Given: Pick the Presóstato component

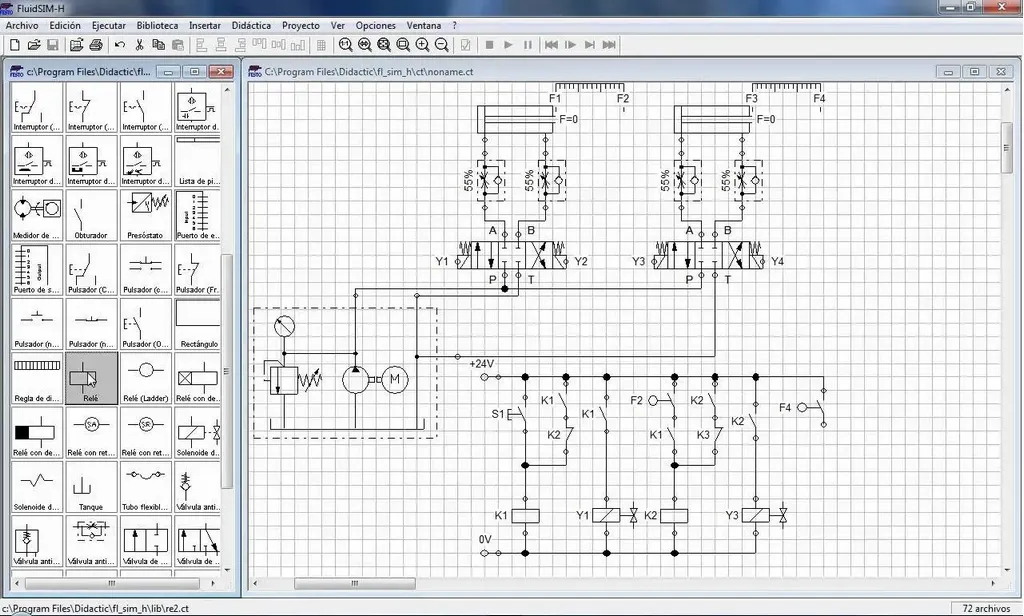Looking at the screenshot, I should (146, 216).
